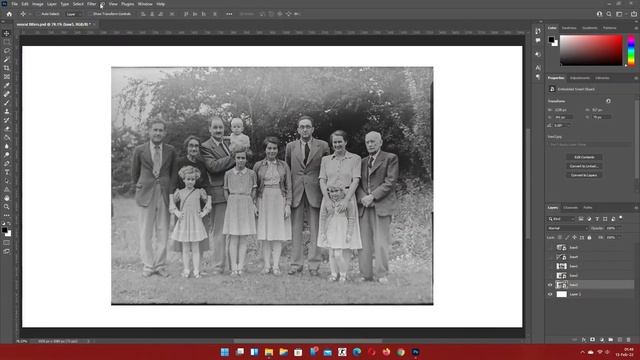This screenshot has height=360, width=640.
Task: Open the Image menu
Action: 38,4
